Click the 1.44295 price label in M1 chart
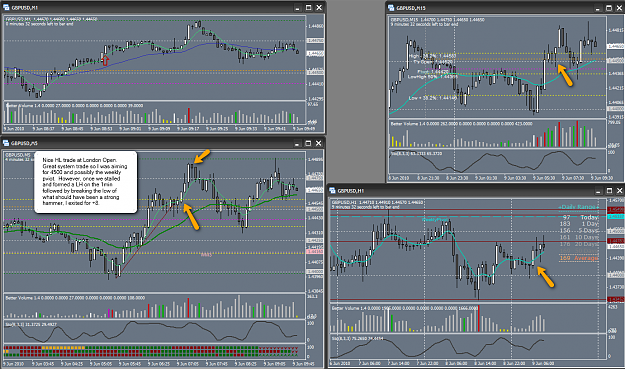Image resolution: width=625 pixels, height=369 pixels. tap(316, 98)
